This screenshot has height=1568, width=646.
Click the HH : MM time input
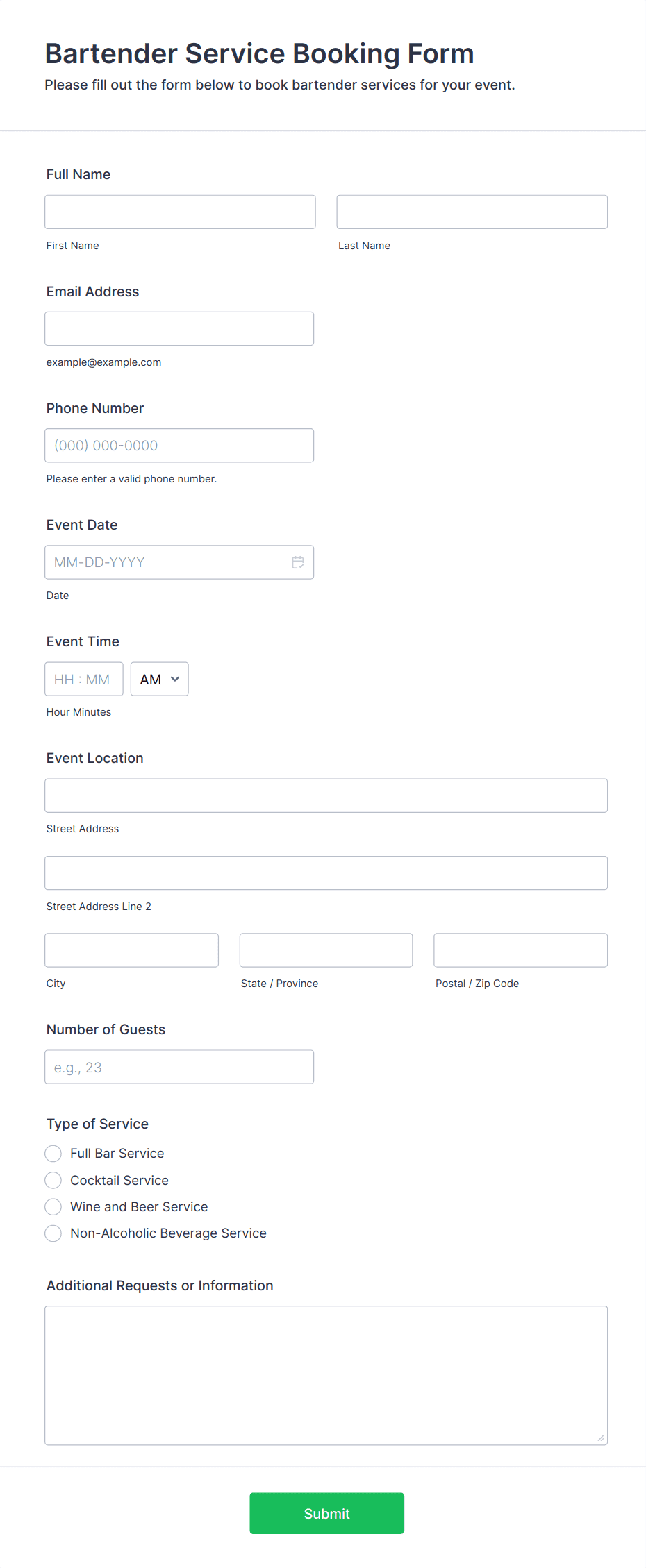point(83,679)
